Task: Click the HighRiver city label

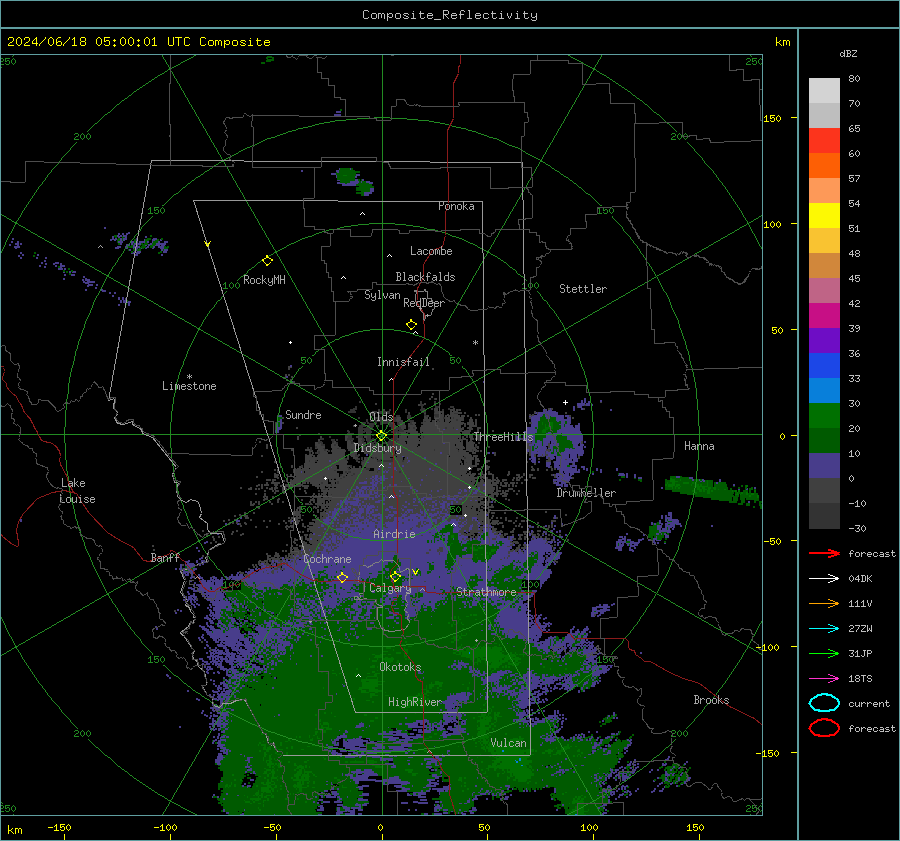Action: [x=414, y=702]
